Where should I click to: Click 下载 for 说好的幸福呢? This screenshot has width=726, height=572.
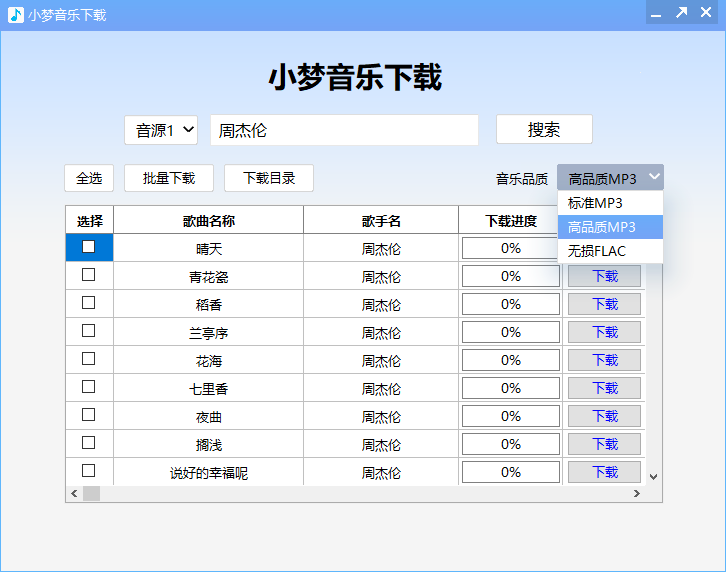605,472
